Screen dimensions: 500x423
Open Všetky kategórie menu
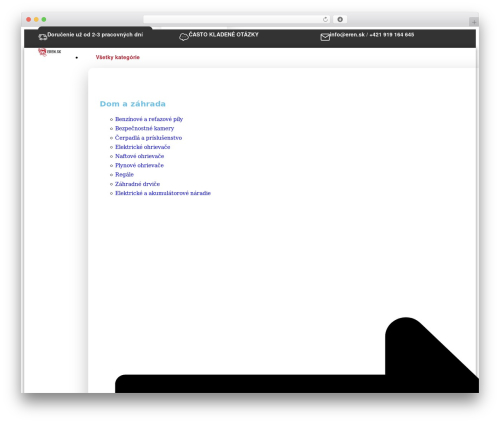(118, 57)
